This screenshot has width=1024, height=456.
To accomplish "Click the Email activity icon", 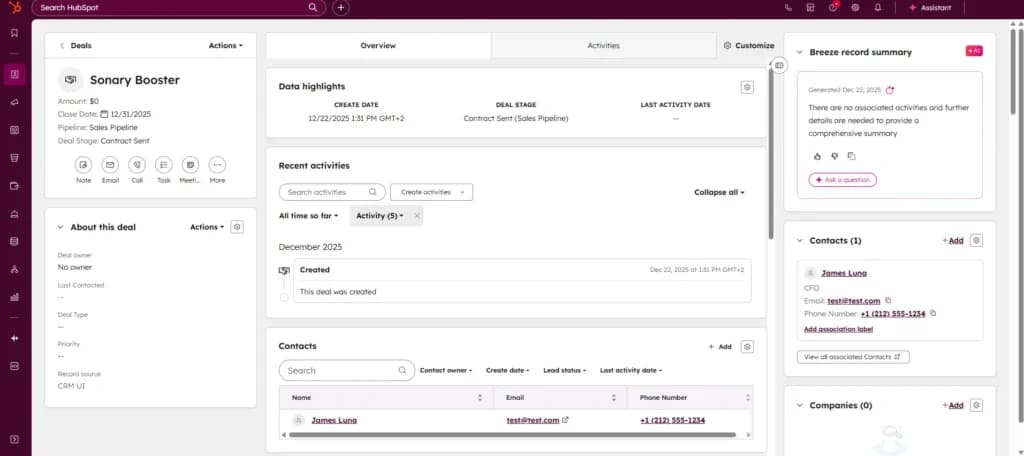I will [x=110, y=165].
